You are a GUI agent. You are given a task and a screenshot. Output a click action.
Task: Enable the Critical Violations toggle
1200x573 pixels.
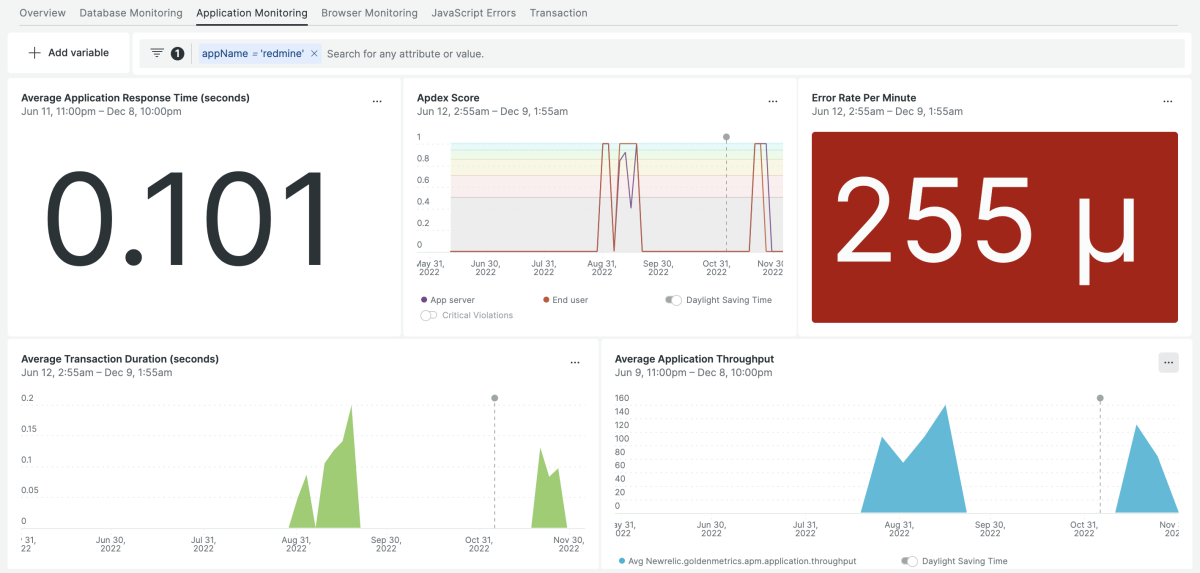pos(429,316)
